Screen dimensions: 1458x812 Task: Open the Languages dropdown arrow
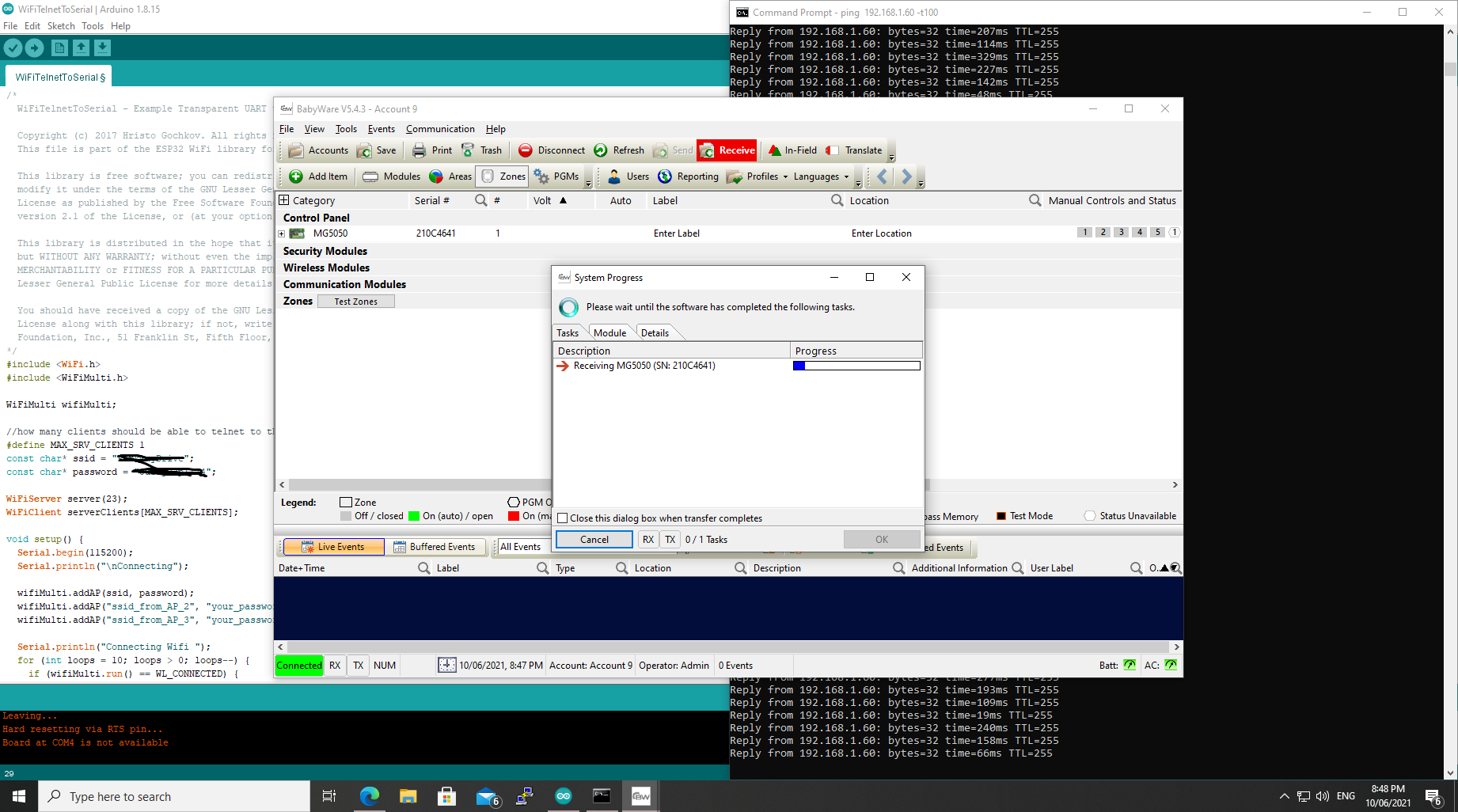[x=847, y=176]
